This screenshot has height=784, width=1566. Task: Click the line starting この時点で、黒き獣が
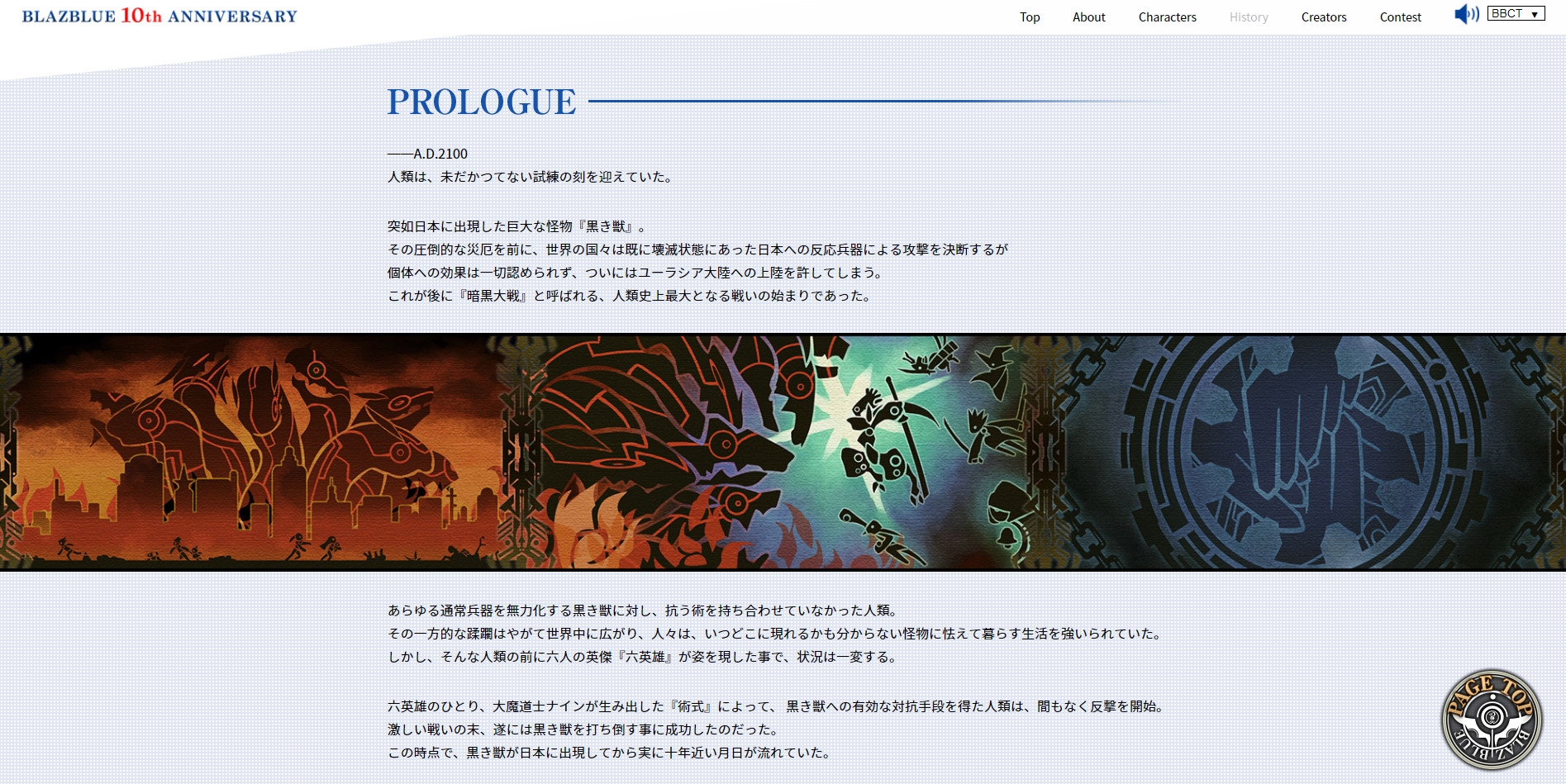[610, 753]
